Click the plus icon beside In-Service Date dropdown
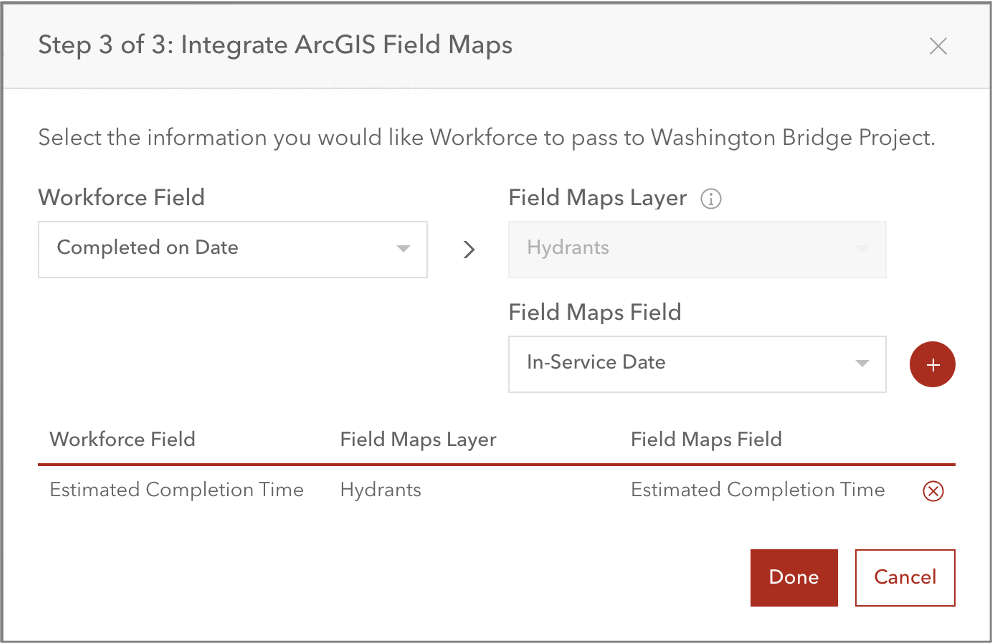The height and width of the screenshot is (644, 992). [x=932, y=364]
